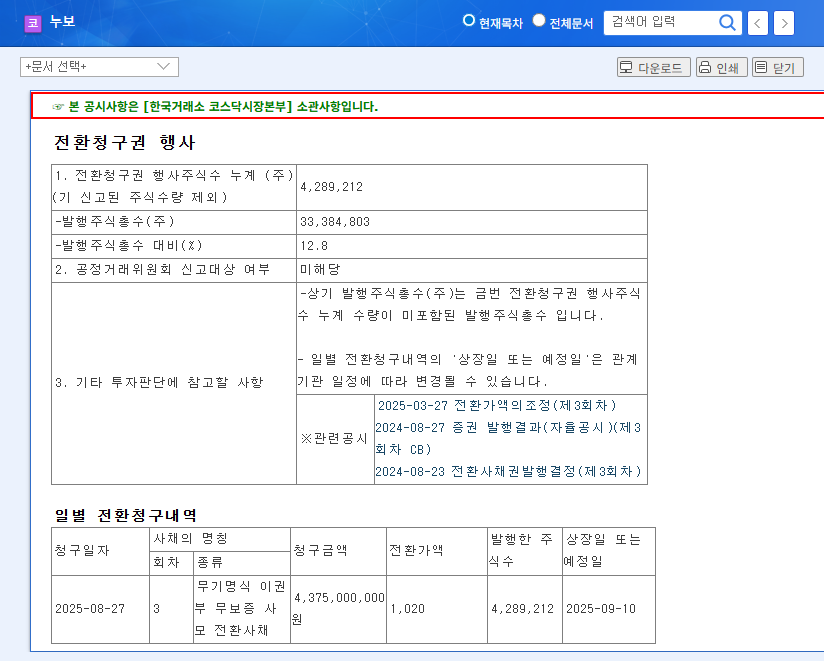Click the 다운로드 button
Viewport: 824px width, 661px height.
[x=653, y=67]
